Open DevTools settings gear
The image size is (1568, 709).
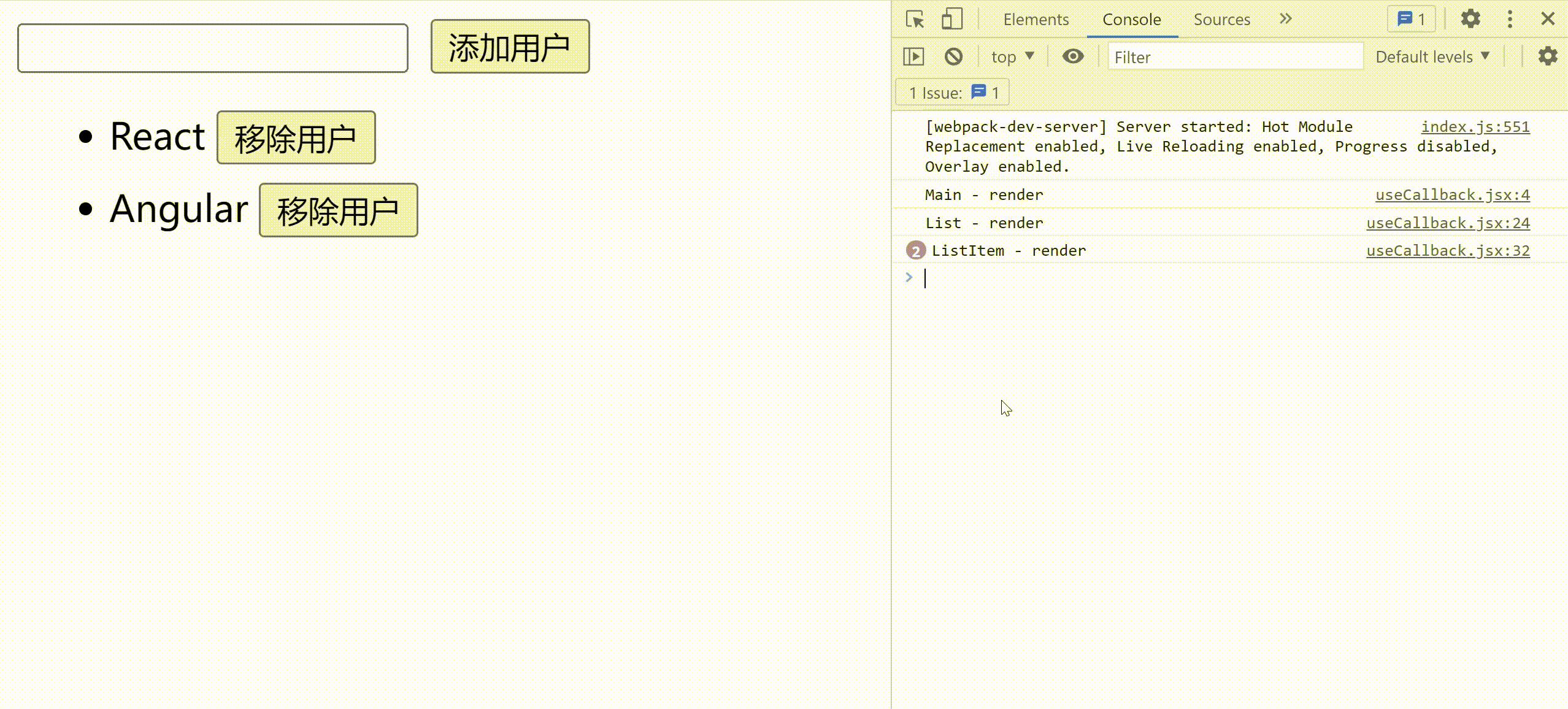tap(1470, 20)
